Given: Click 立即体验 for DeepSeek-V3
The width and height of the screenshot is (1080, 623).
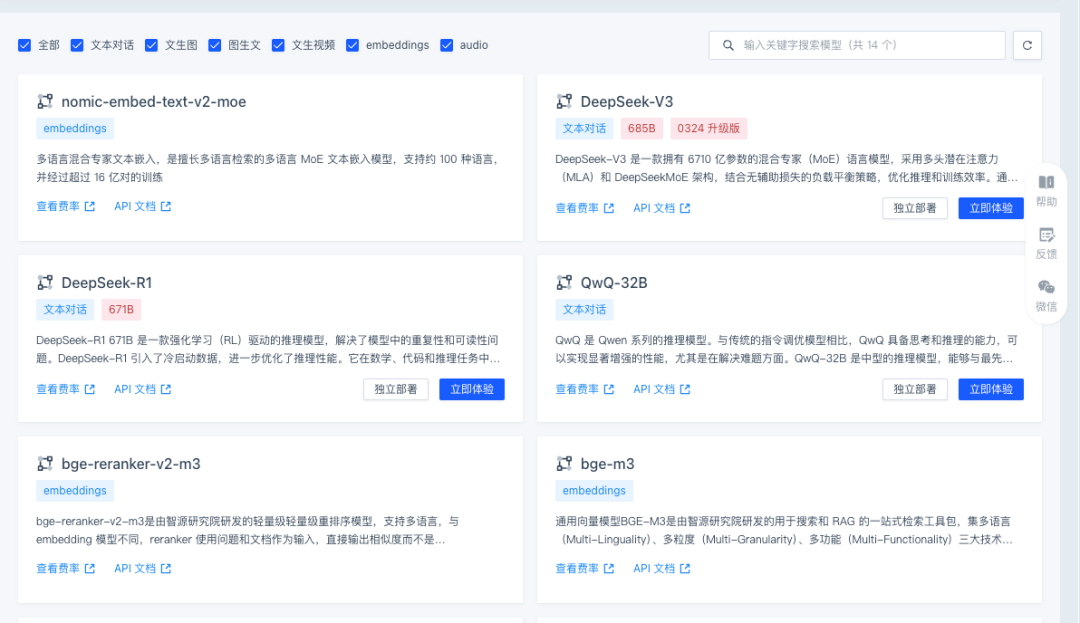Looking at the screenshot, I should [991, 208].
